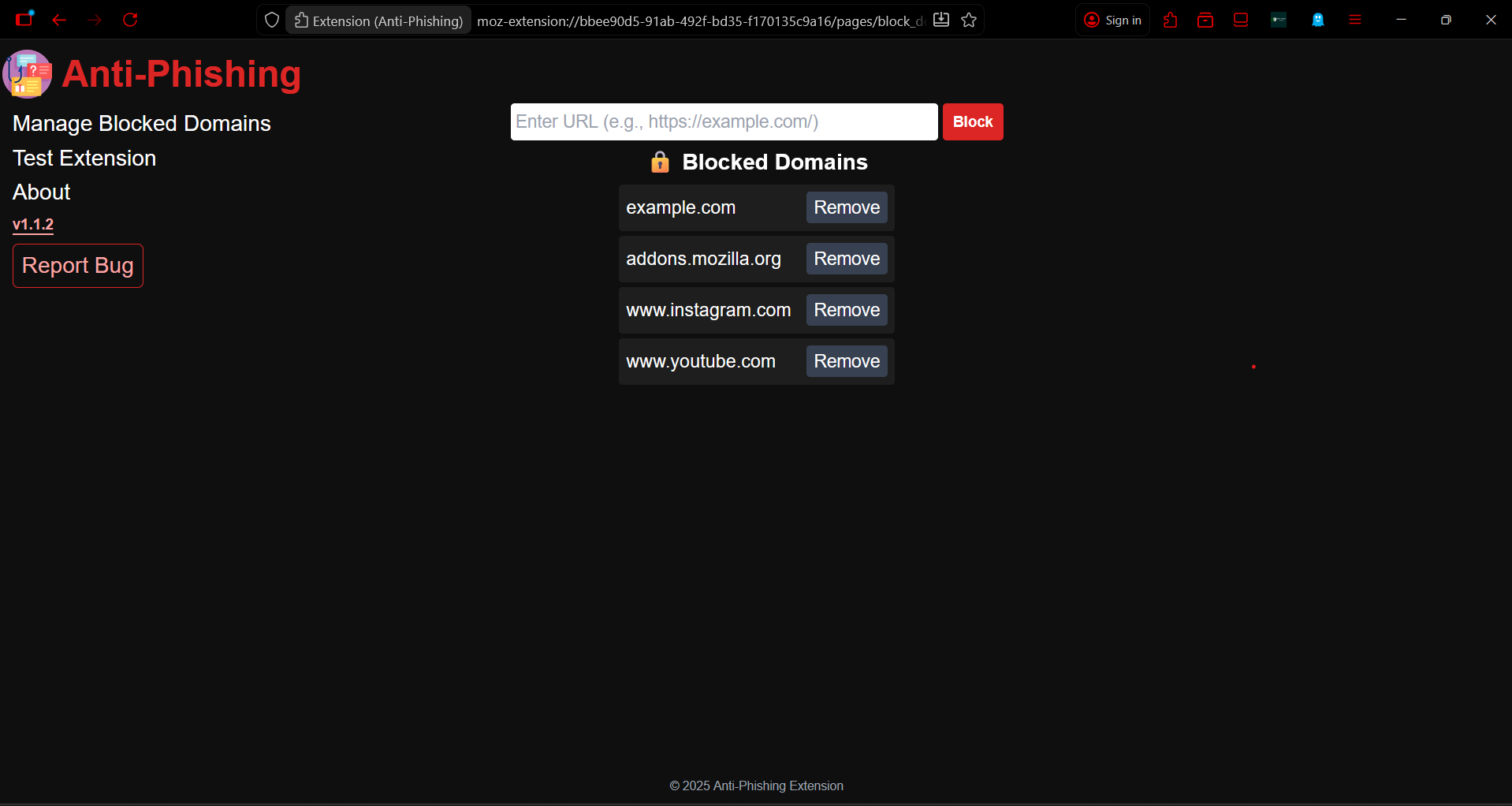Open Manage Blocked Domains page

(142, 124)
